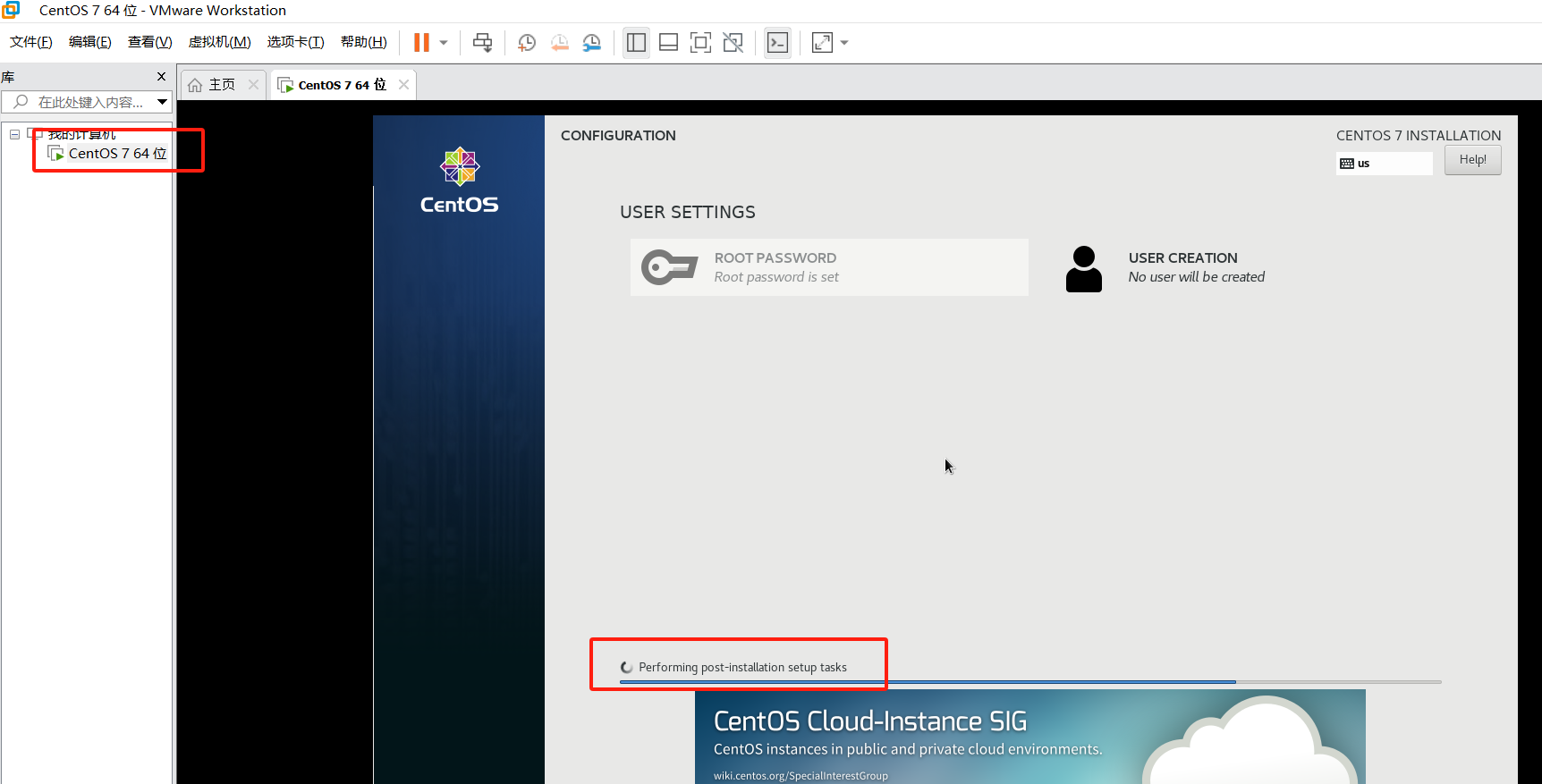Open the console view icon
The height and width of the screenshot is (784, 1542).
777,42
